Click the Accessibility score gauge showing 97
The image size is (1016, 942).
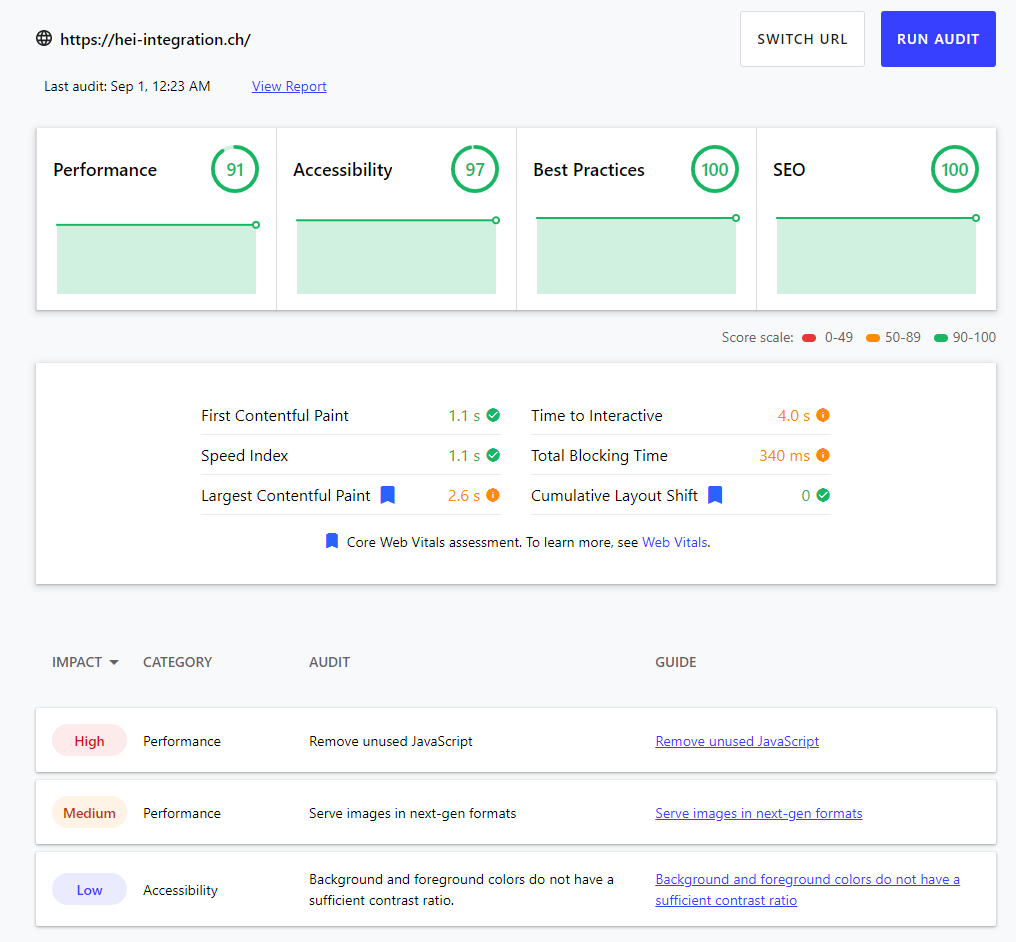coord(475,170)
